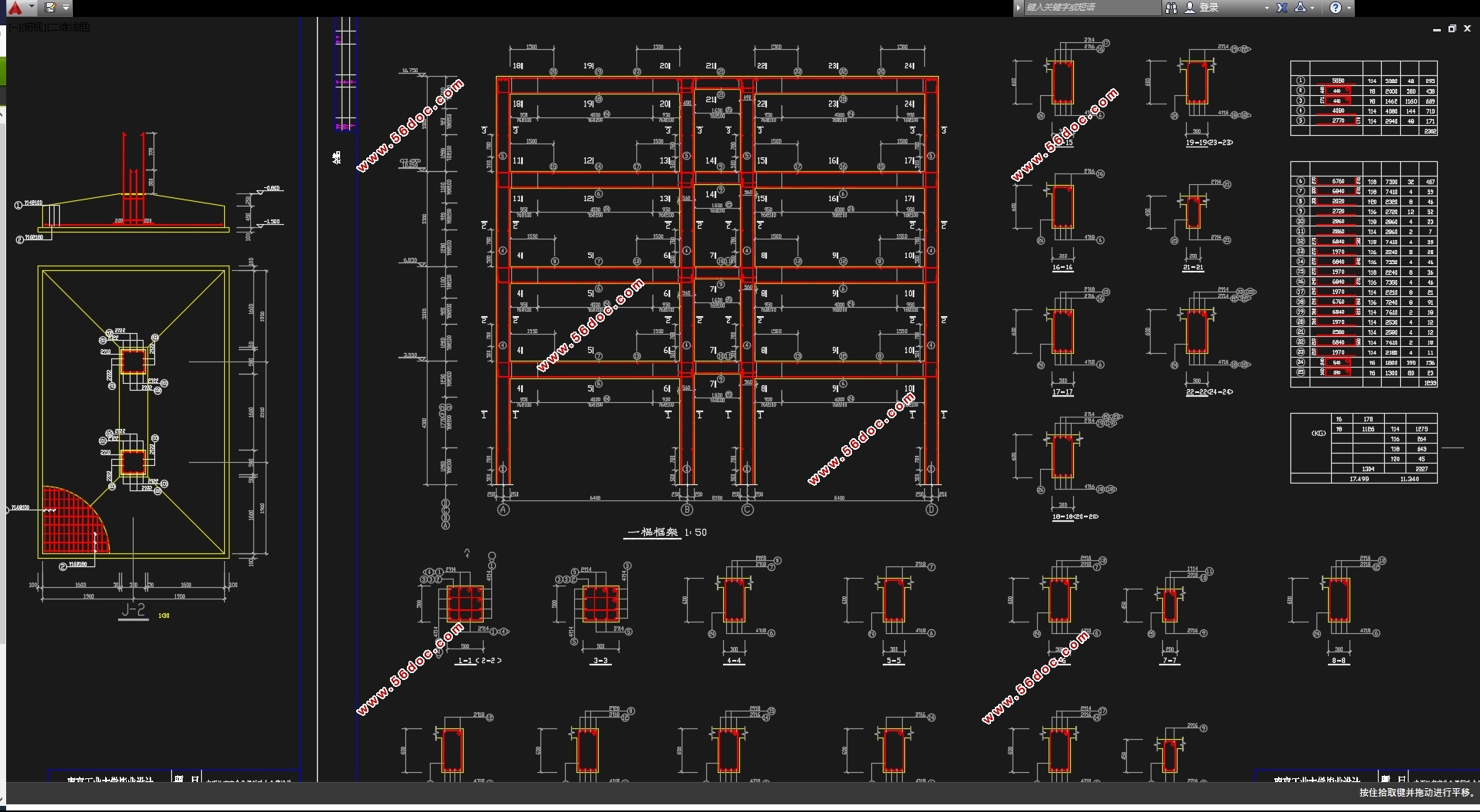This screenshot has width=1480, height=812.
Task: Open Customize Quick Access Toolbar dropdown
Action: tap(66, 8)
